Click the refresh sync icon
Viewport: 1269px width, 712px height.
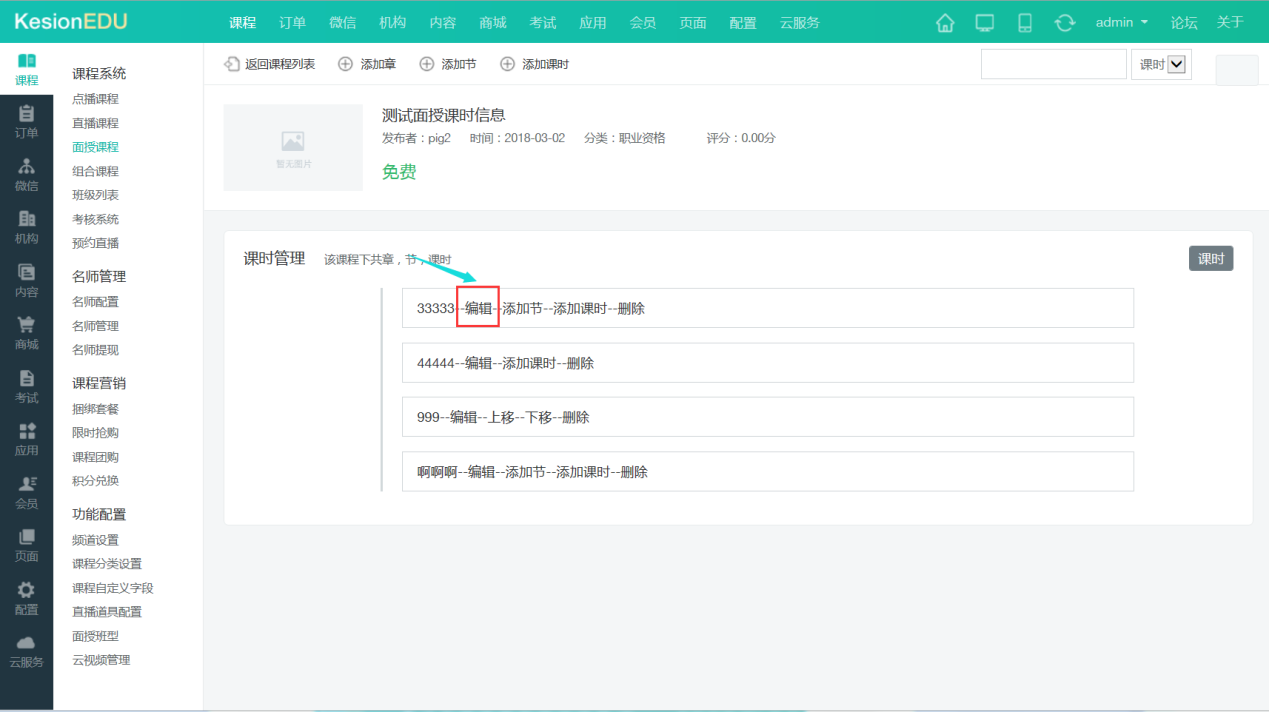[1065, 23]
